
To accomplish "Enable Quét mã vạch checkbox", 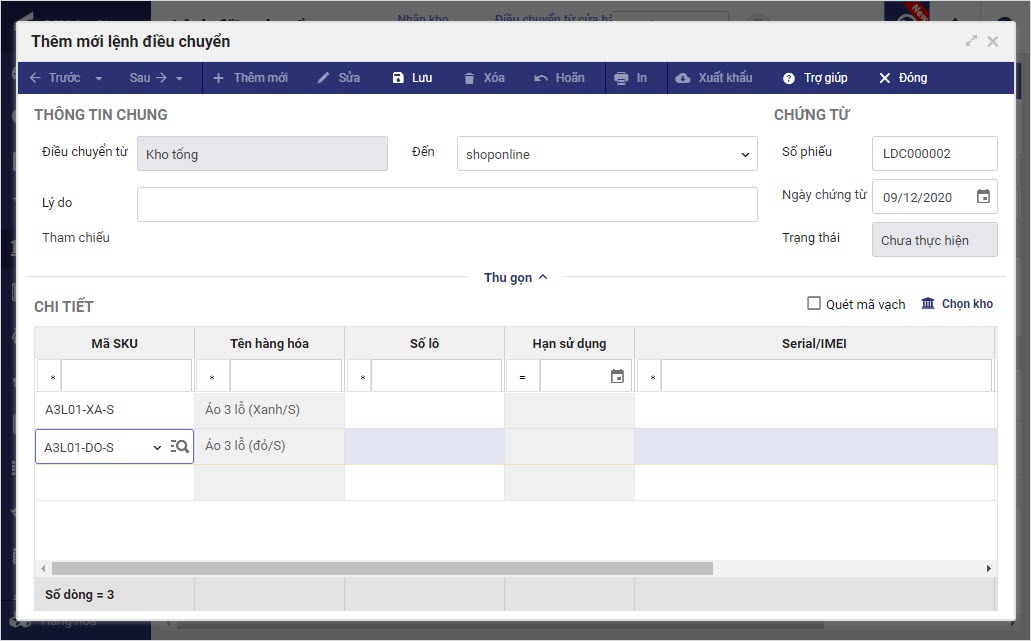I will point(814,303).
